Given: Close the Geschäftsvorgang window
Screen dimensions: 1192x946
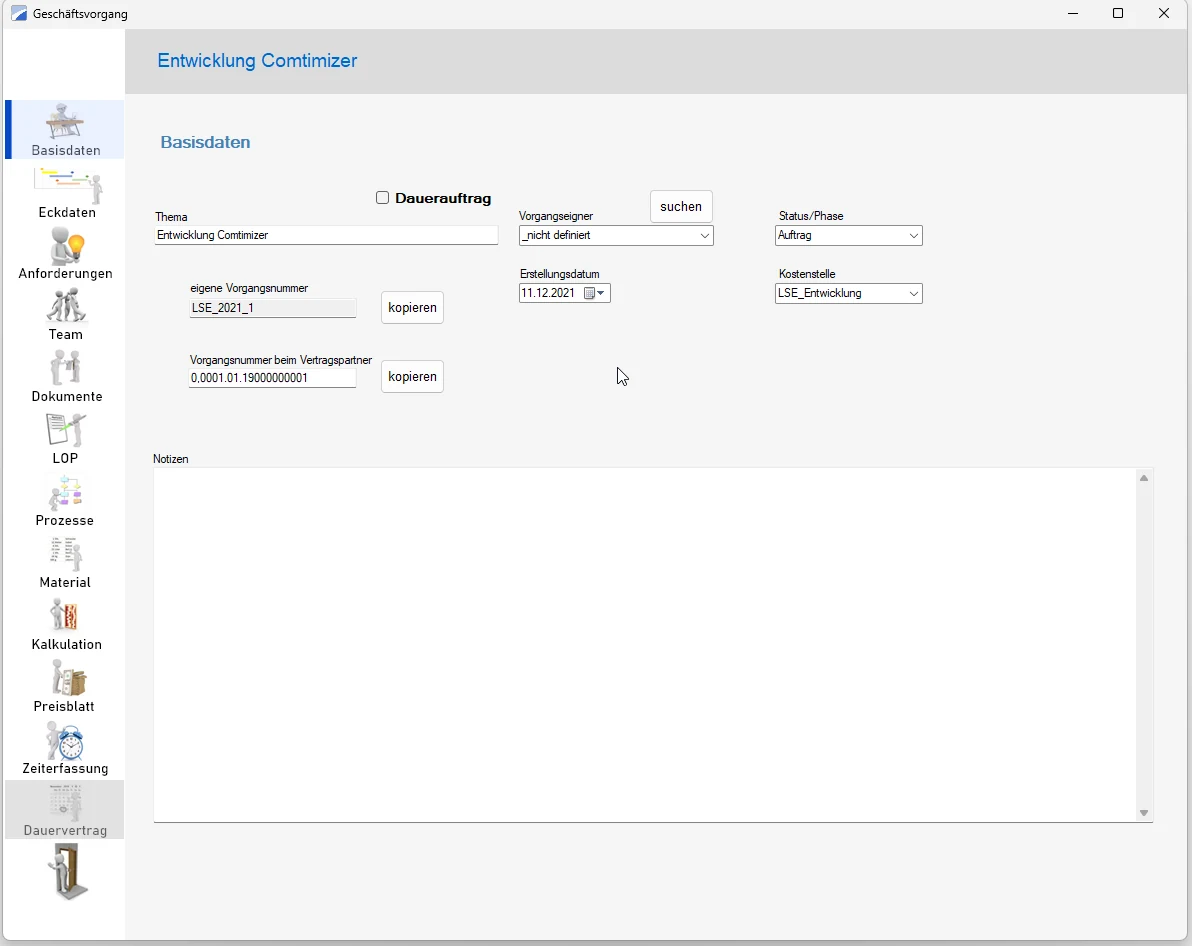Looking at the screenshot, I should [x=1163, y=14].
